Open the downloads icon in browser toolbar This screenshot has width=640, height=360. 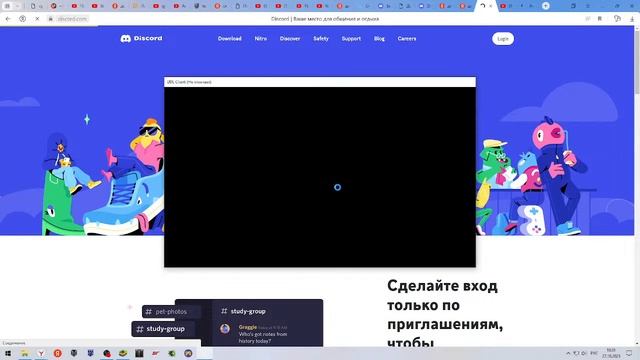click(x=632, y=19)
